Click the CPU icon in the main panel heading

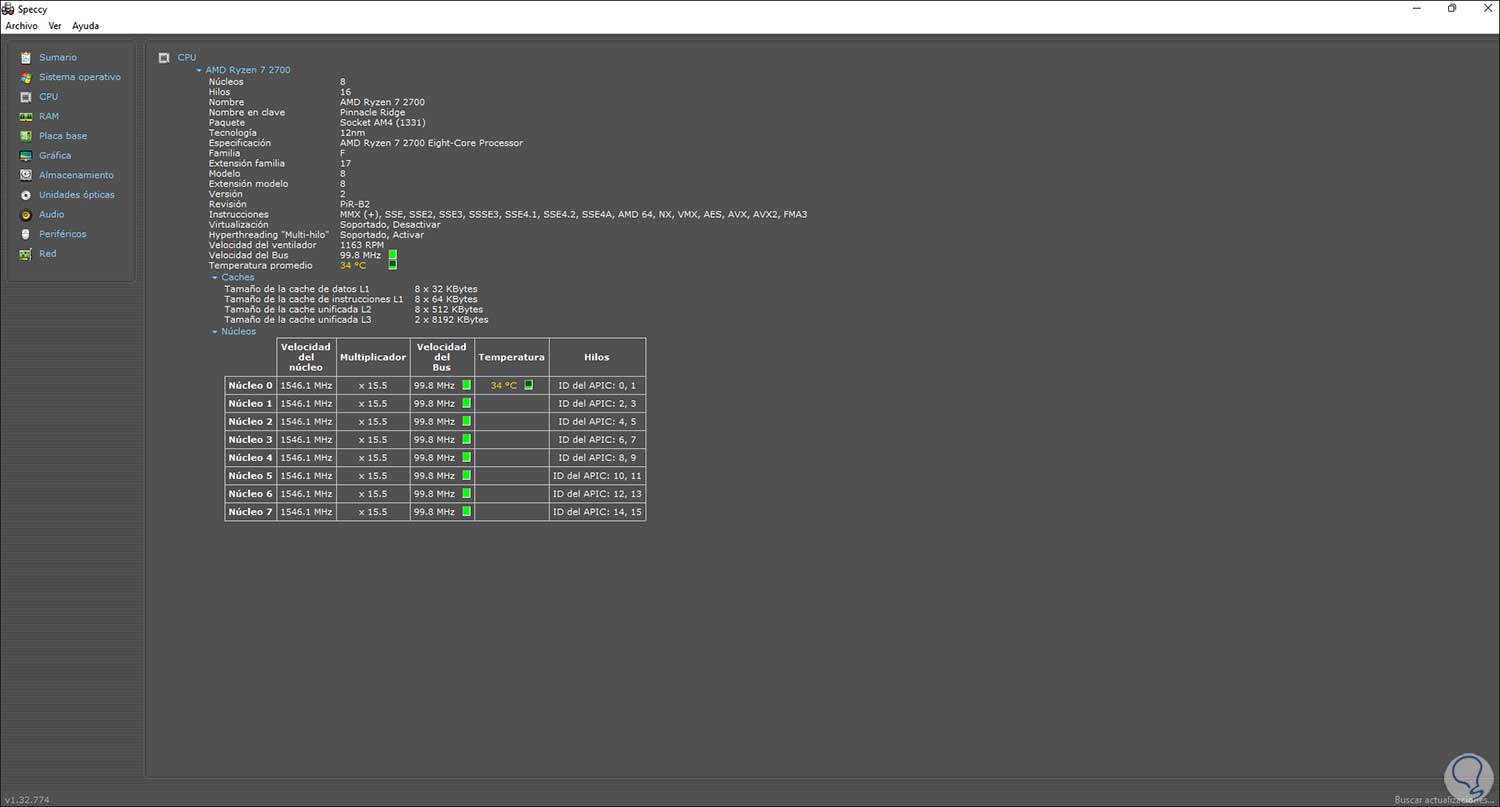click(x=164, y=58)
